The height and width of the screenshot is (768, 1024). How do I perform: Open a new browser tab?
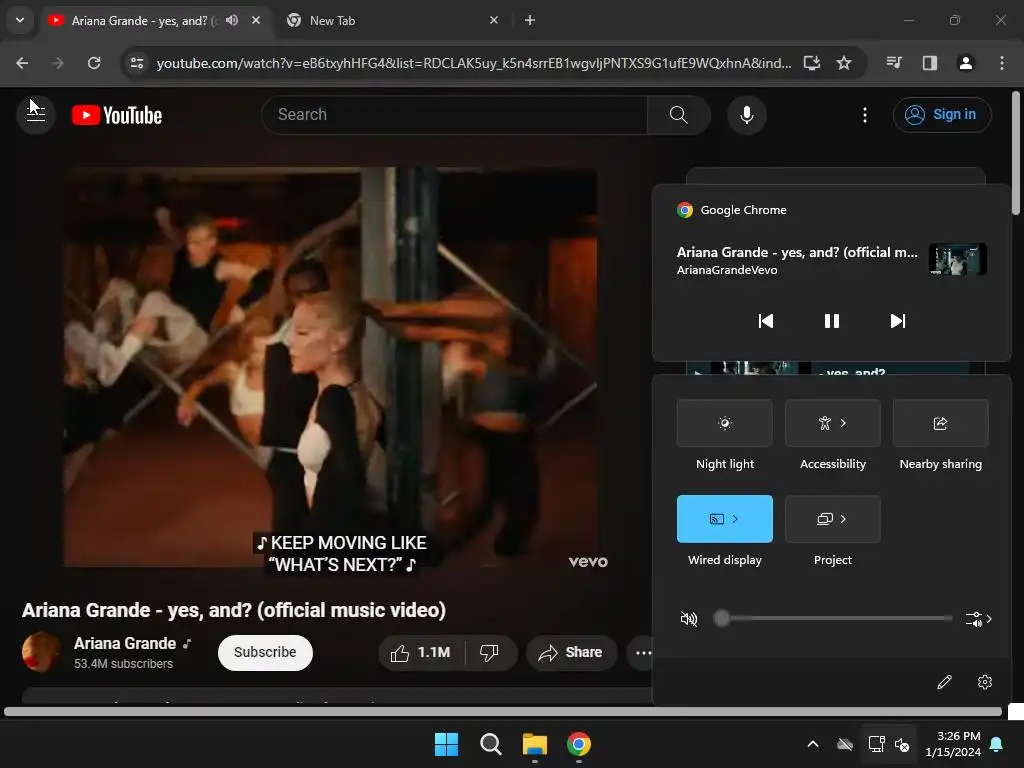click(530, 20)
